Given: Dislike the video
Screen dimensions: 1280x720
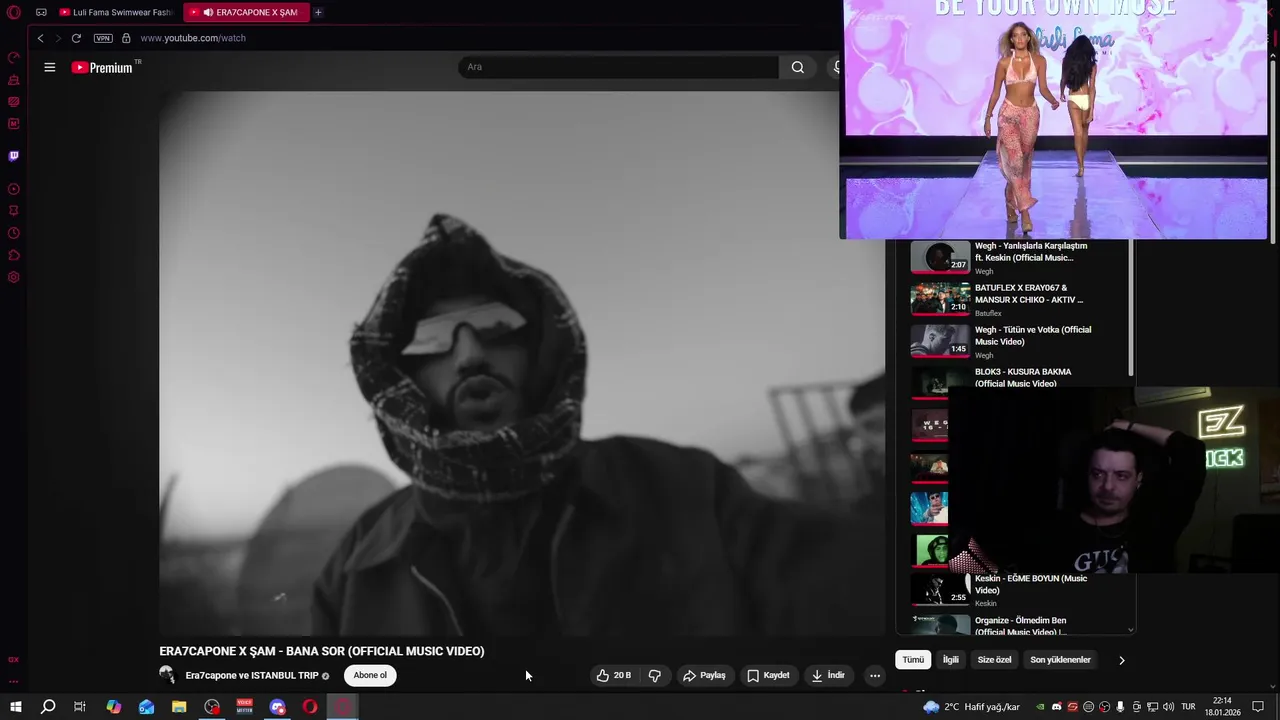Looking at the screenshot, I should pos(654,675).
